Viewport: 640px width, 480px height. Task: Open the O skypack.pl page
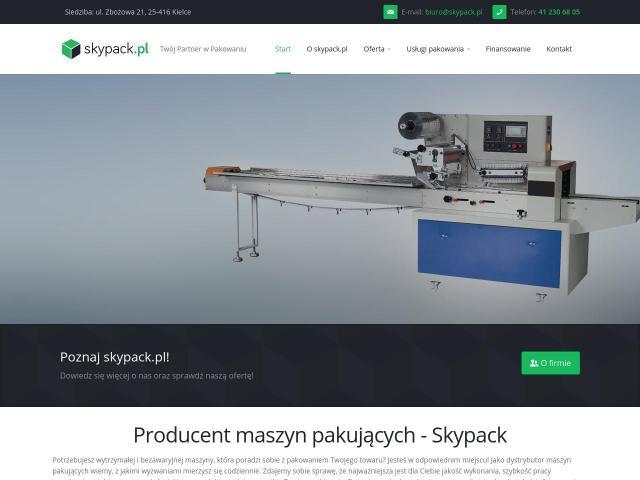327,49
